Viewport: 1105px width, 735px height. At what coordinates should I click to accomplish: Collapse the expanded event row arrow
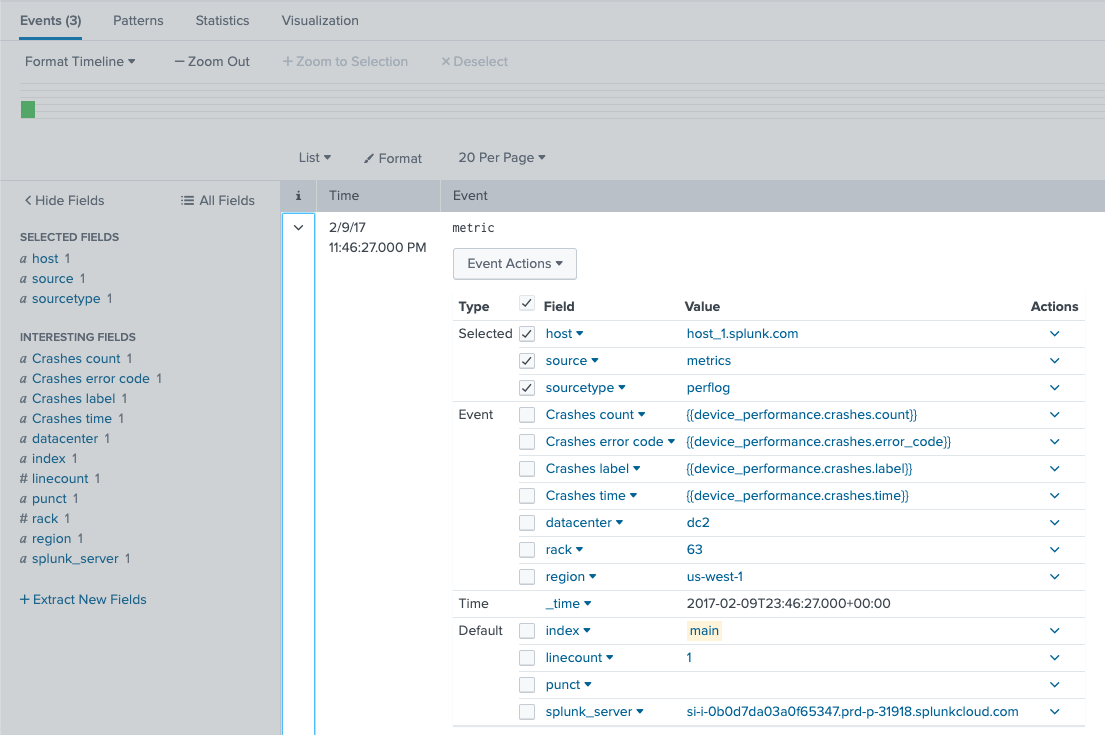tap(298, 227)
